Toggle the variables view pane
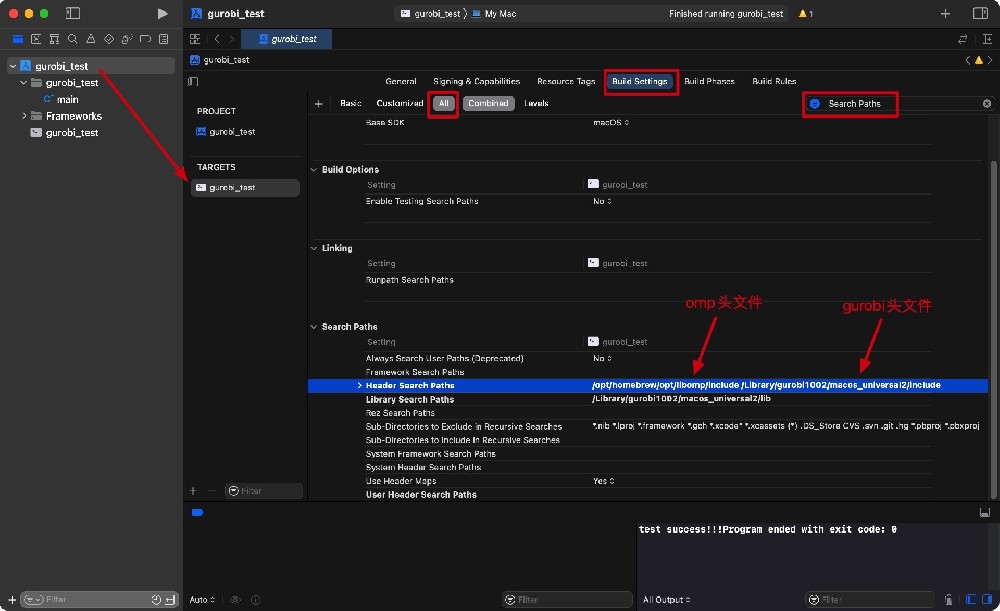Viewport: 1000px width, 611px height. click(x=971, y=600)
